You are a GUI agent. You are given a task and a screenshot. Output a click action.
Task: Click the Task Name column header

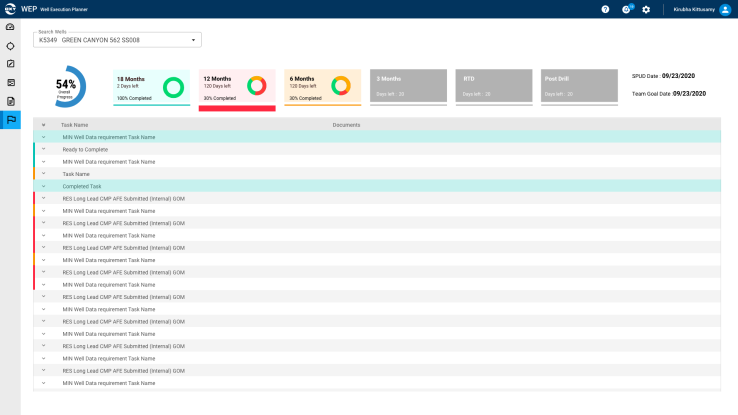click(x=74, y=125)
